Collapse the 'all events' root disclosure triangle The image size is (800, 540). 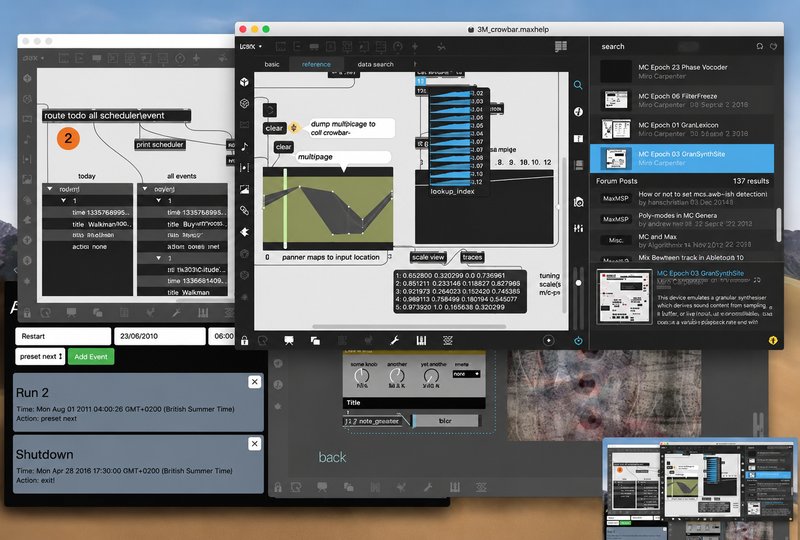coord(145,189)
